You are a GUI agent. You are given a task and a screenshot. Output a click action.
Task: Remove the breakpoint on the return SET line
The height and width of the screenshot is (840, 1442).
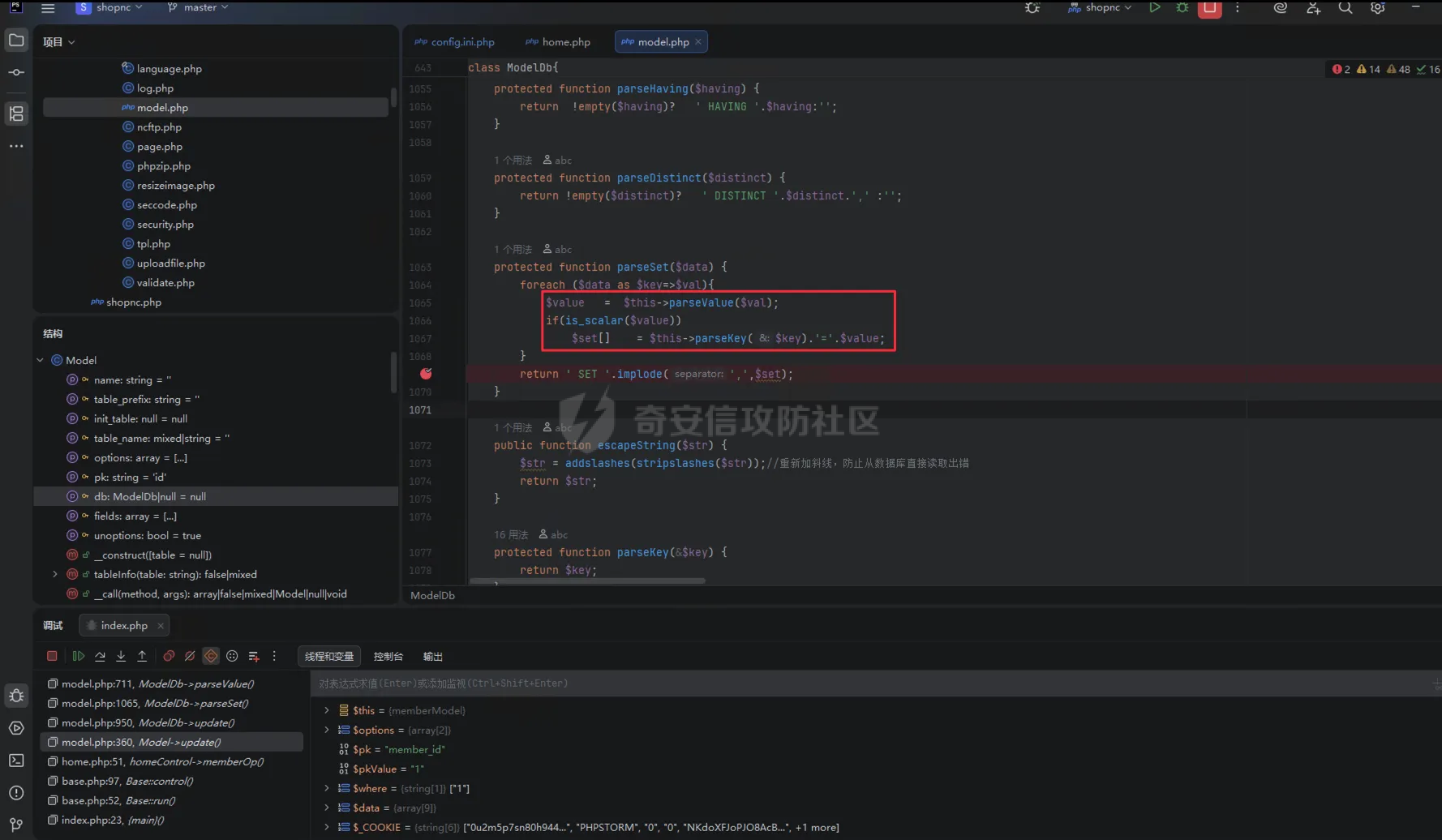pos(426,374)
